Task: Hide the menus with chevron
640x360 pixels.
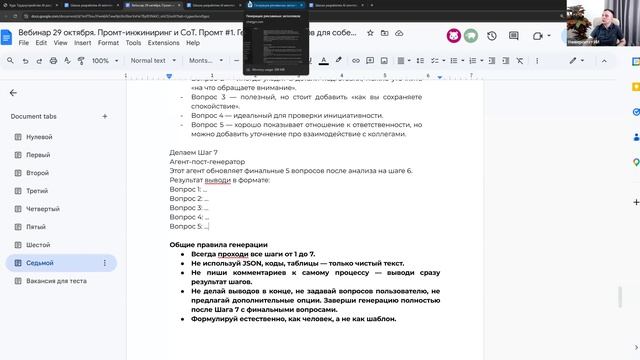Action: 604,61
